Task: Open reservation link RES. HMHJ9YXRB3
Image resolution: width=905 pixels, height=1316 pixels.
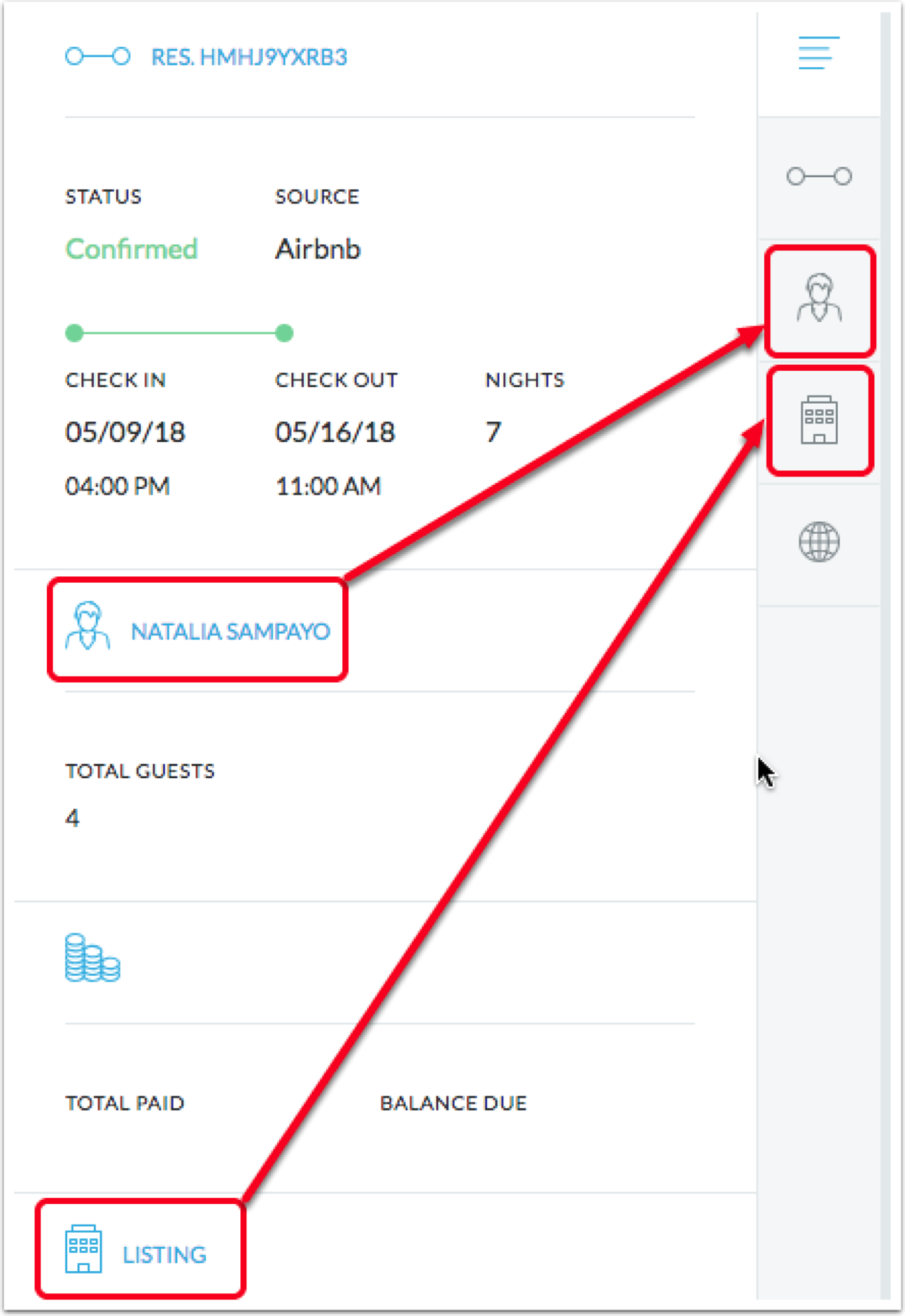Action: pos(249,57)
